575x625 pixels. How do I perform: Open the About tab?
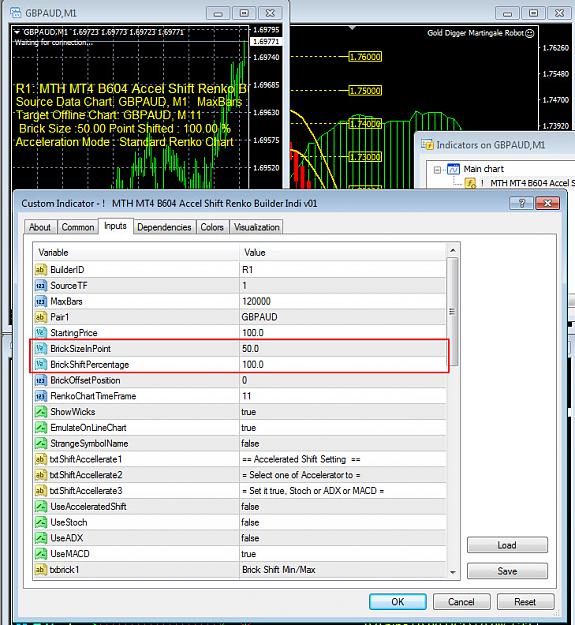tap(40, 227)
